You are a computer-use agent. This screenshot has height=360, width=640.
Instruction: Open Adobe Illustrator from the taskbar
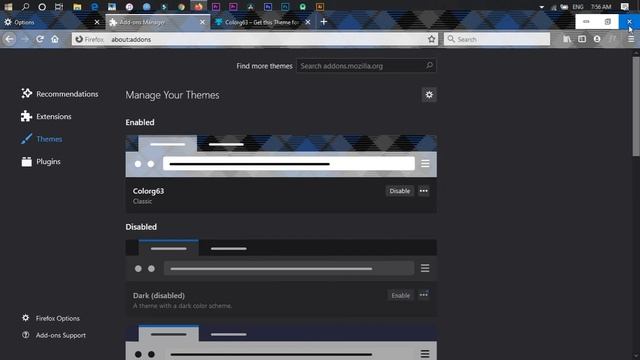320,7
